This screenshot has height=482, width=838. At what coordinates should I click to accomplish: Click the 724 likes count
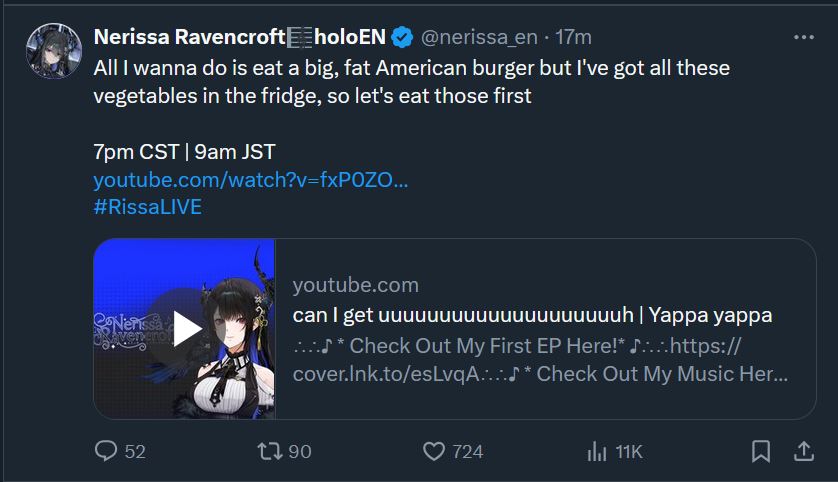coord(467,452)
